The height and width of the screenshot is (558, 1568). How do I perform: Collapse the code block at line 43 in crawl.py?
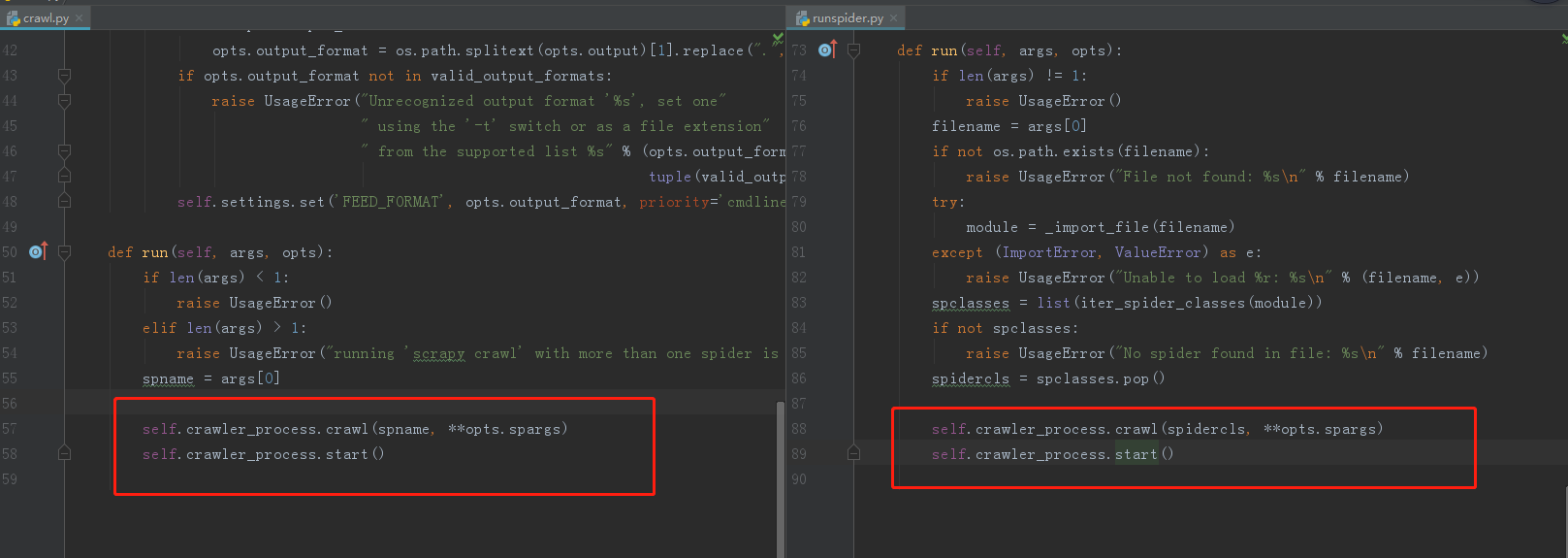64,76
